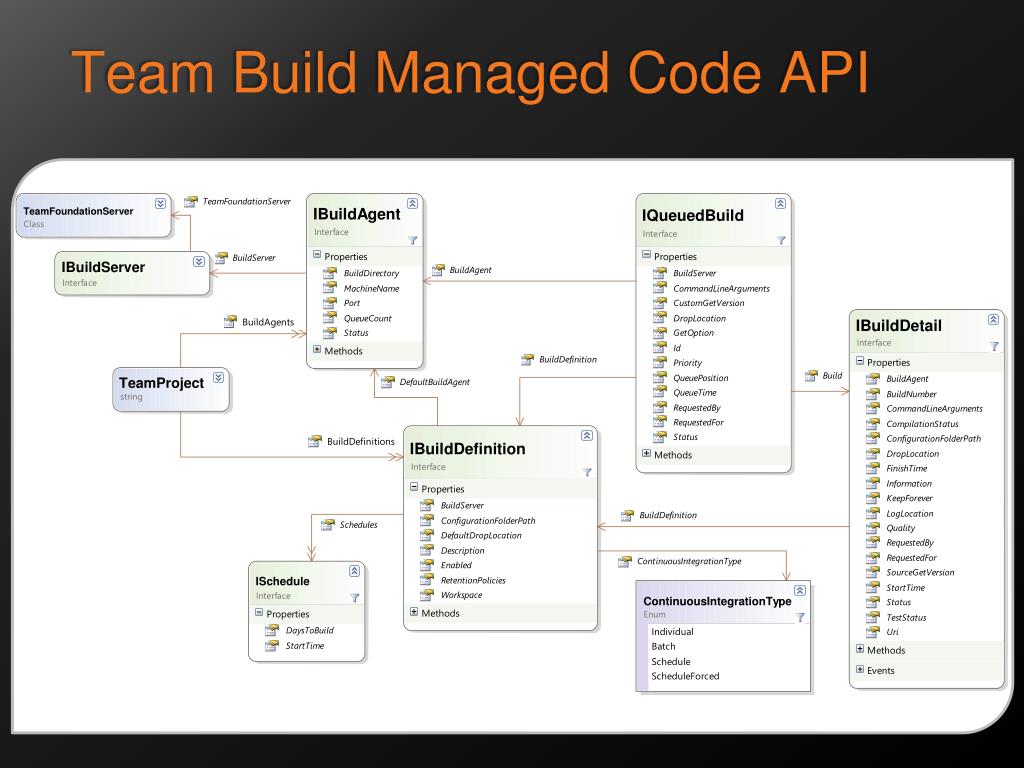Click the TestStatus property icon
The image size is (1024, 768).
872,616
